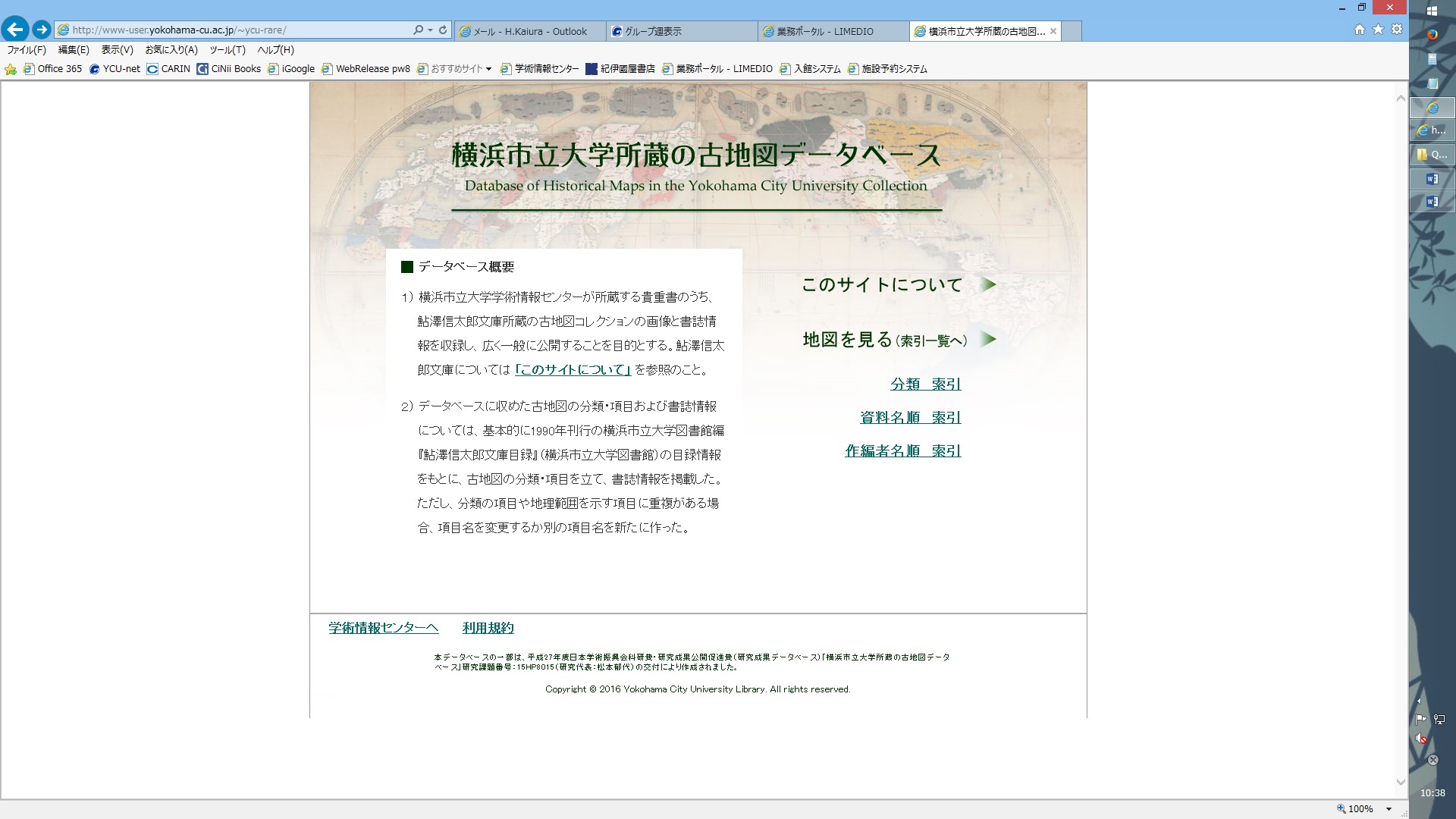
Task: Launch 紀伊國屋書店 bookstore favorite
Action: tap(622, 68)
